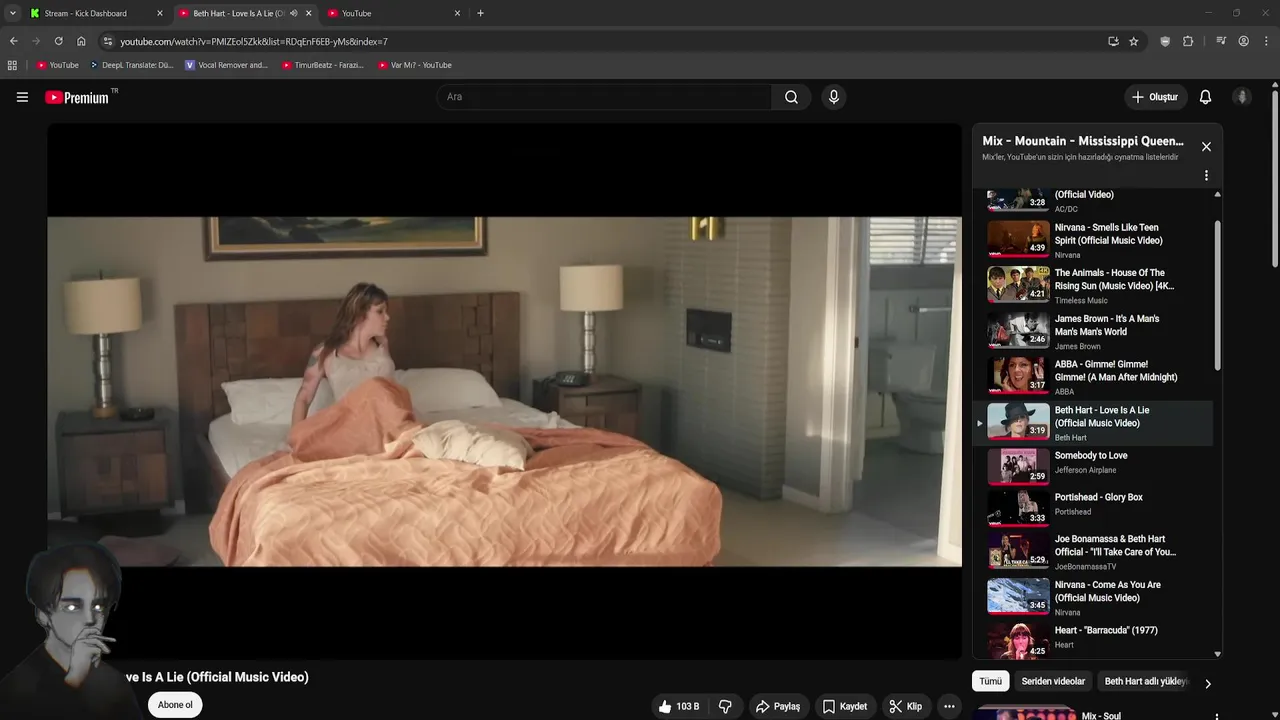Viewport: 1280px width, 720px height.
Task: Open the account avatar menu
Action: tap(1242, 97)
